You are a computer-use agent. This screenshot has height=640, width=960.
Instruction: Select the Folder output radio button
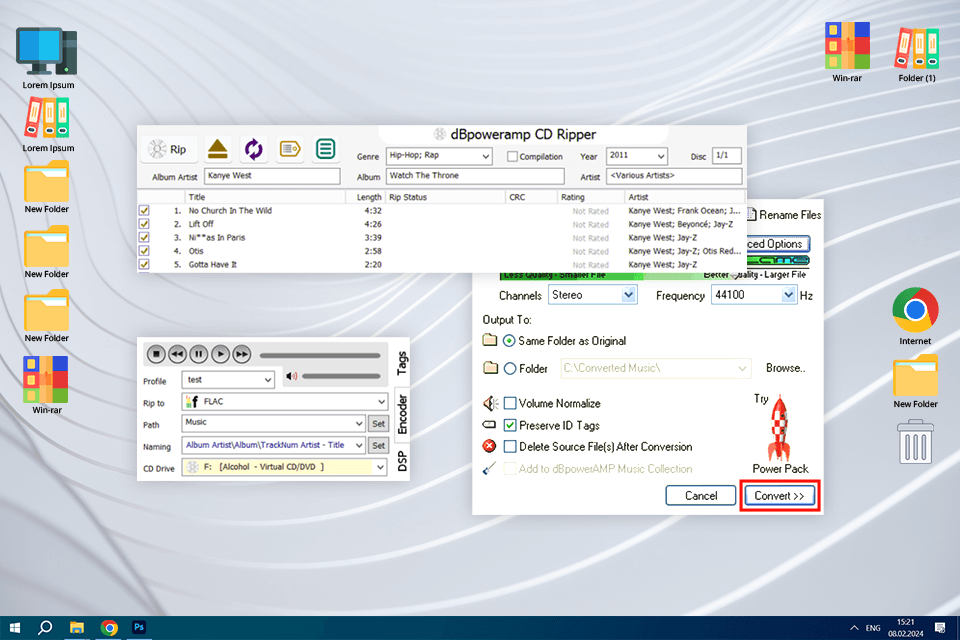pos(510,369)
